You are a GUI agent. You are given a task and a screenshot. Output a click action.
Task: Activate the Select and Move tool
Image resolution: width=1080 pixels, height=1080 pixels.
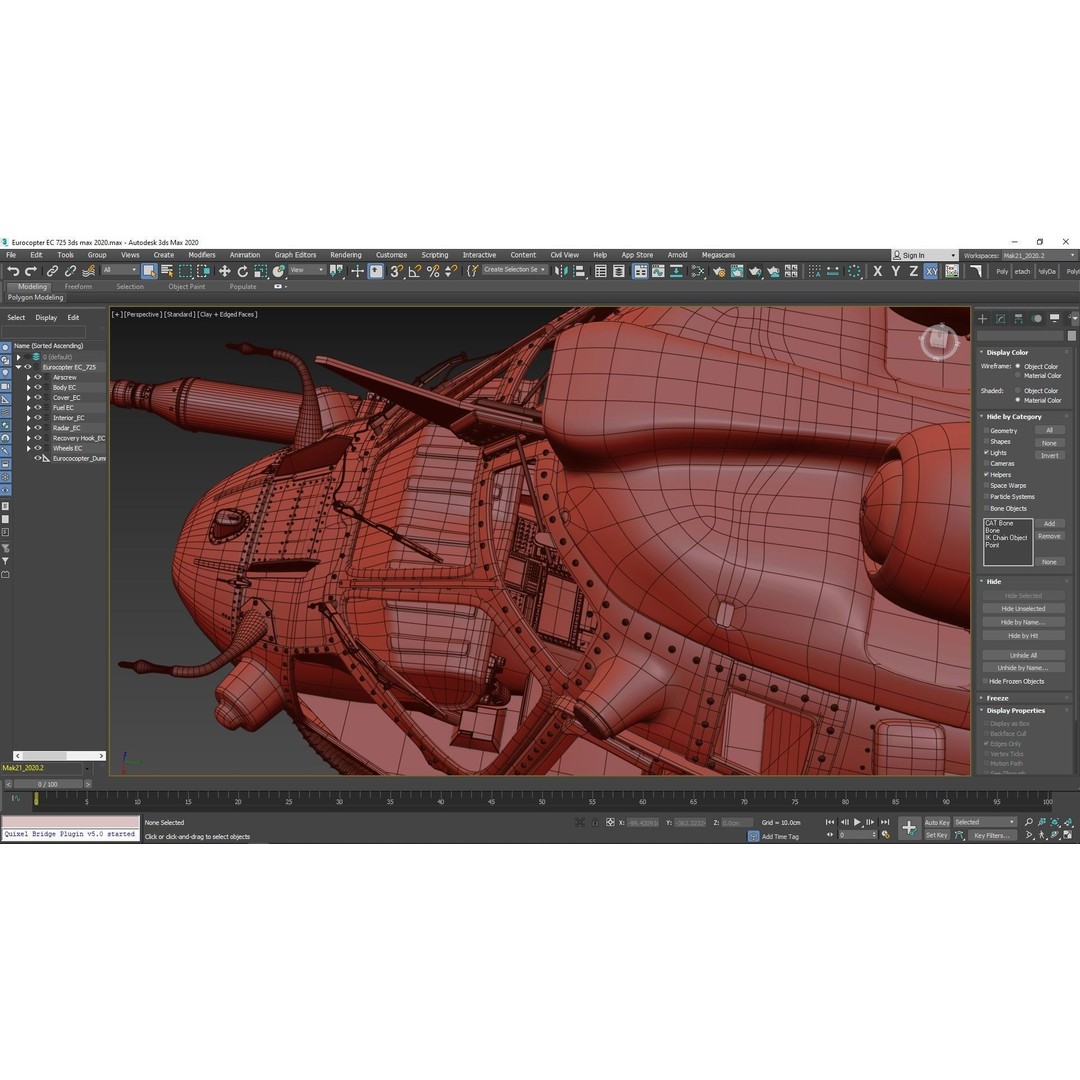(x=225, y=271)
